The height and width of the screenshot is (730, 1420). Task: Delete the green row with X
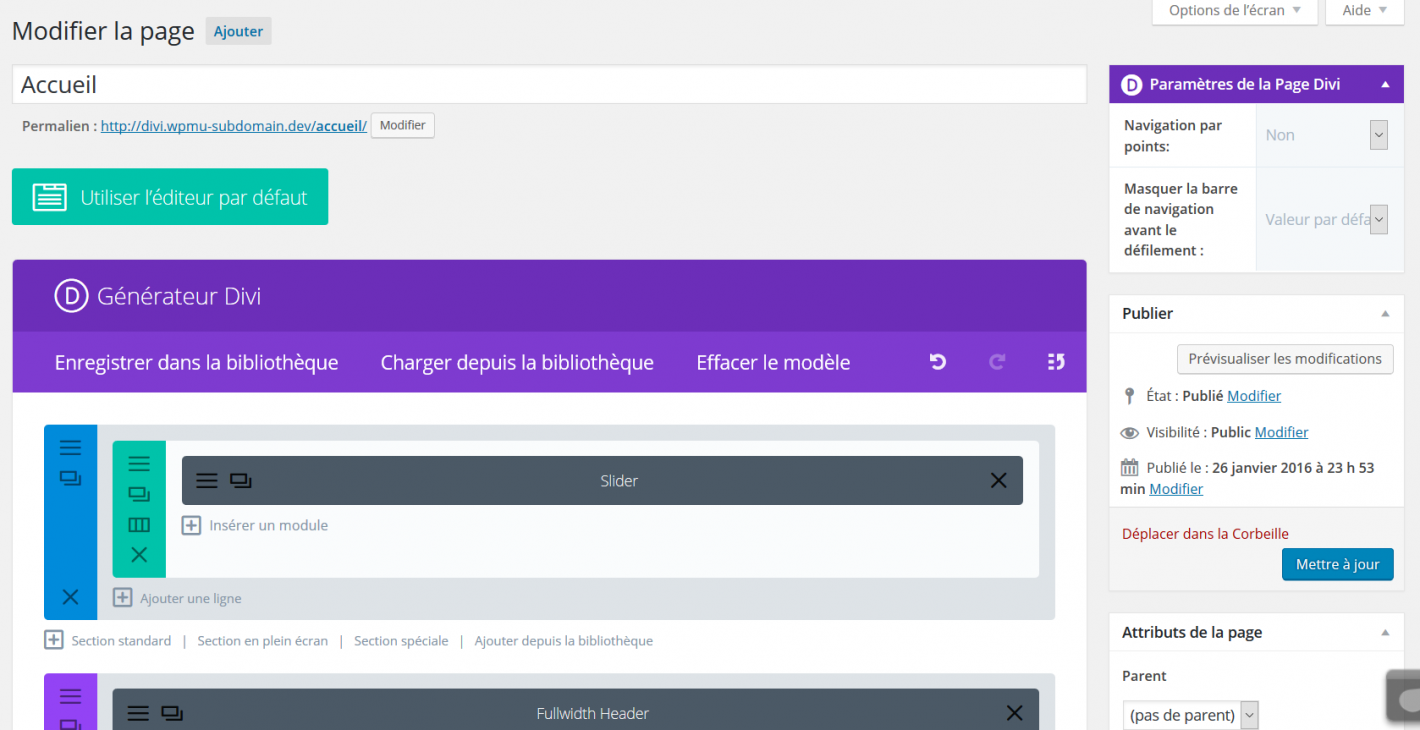tap(139, 555)
